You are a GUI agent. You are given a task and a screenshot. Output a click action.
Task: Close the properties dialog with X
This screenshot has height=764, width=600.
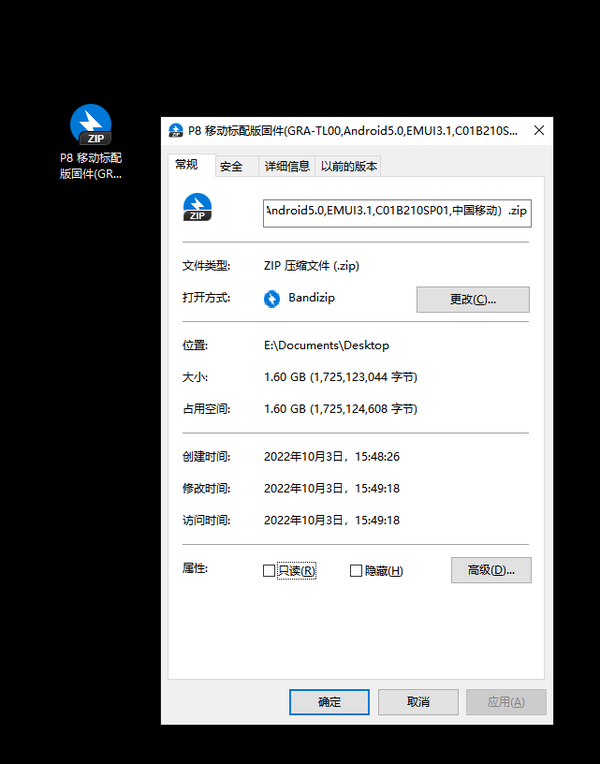(x=539, y=130)
